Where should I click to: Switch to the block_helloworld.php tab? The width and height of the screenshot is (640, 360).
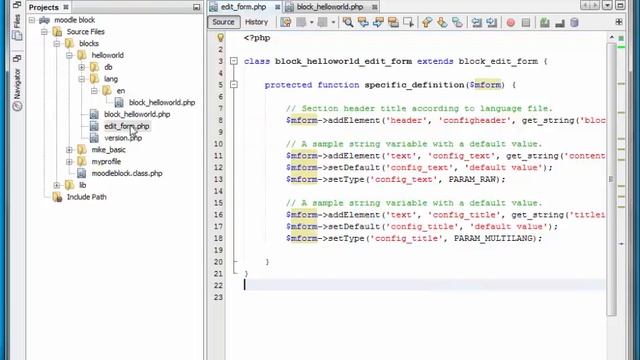click(330, 7)
